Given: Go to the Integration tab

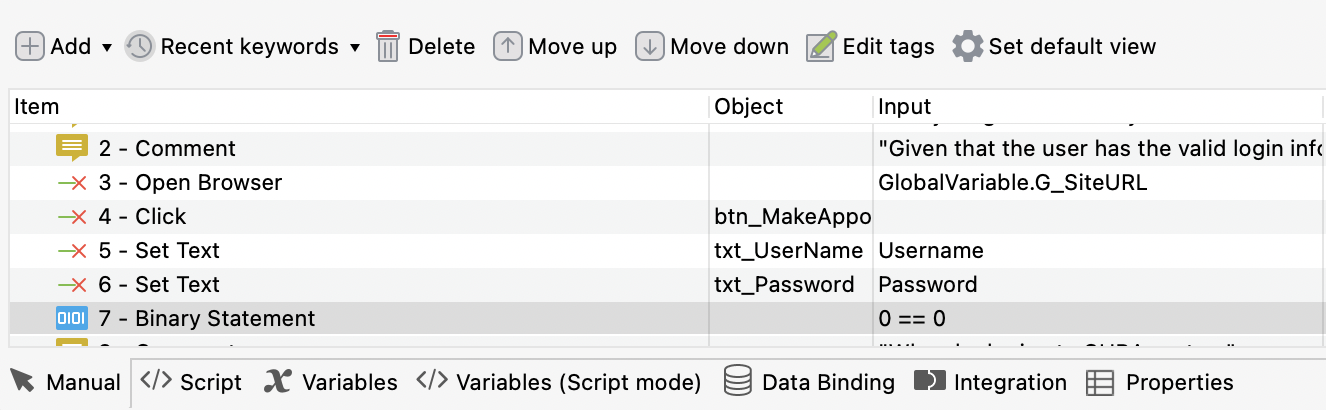Looking at the screenshot, I should 991,382.
